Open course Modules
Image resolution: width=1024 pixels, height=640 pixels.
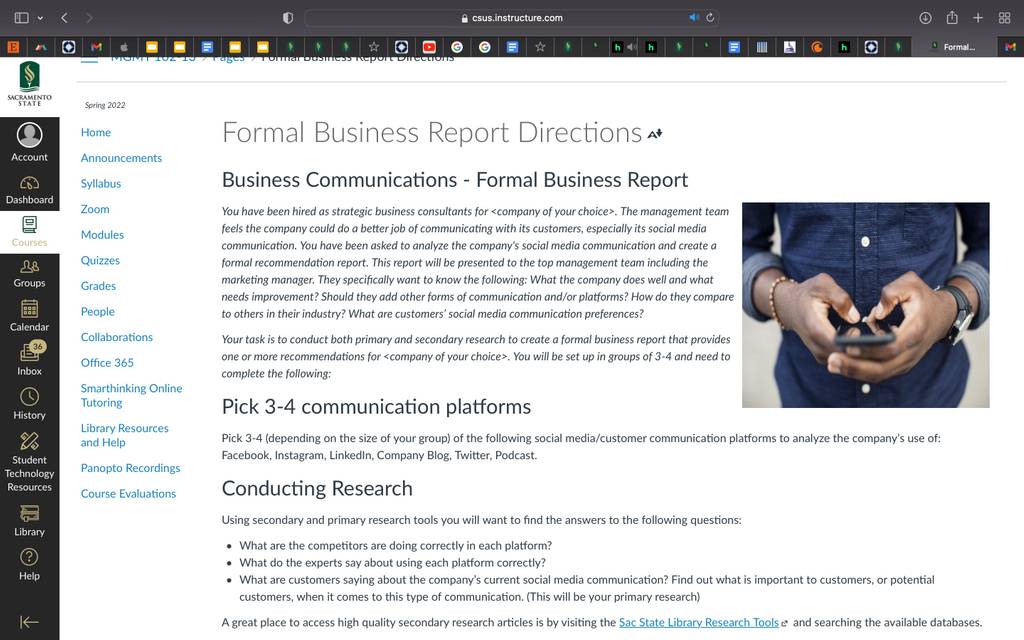pyautogui.click(x=103, y=234)
